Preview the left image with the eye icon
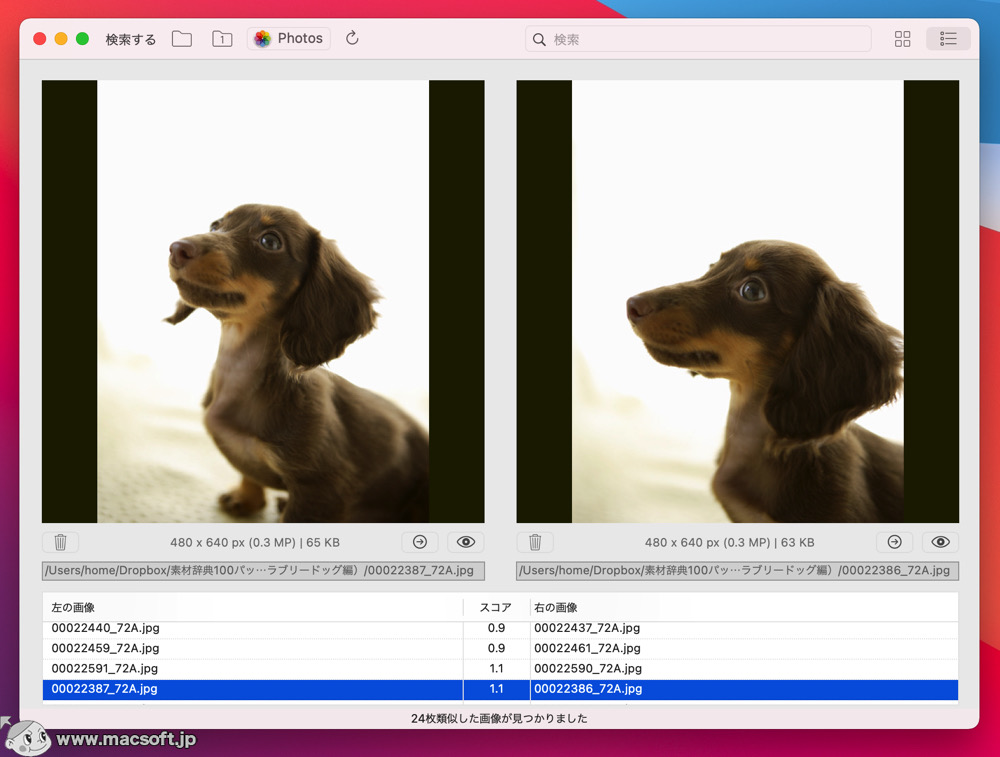This screenshot has height=757, width=1000. tap(465, 541)
